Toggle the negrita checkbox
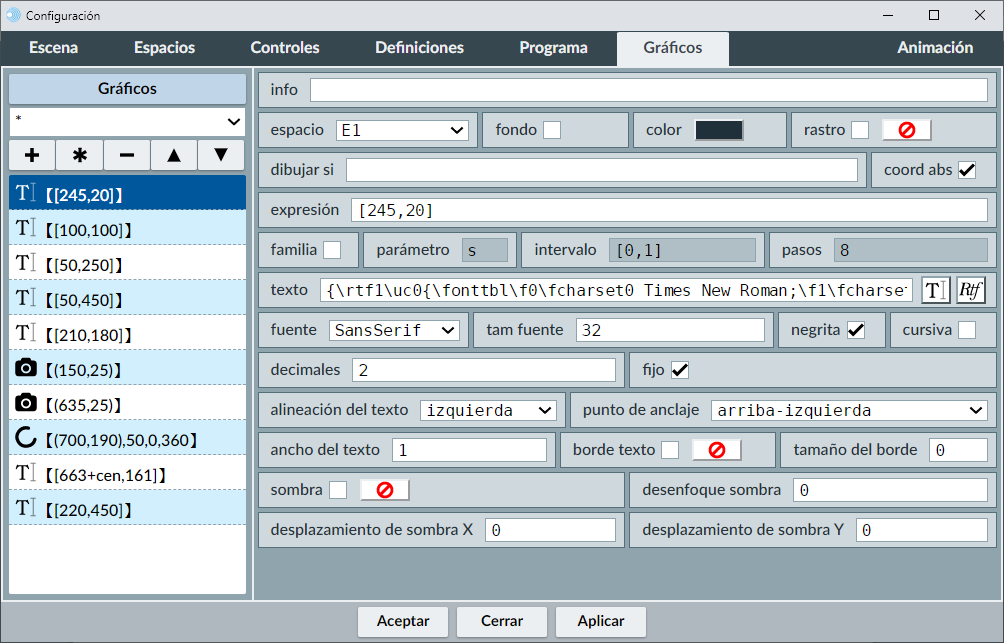The height and width of the screenshot is (643, 1004). coord(856,330)
